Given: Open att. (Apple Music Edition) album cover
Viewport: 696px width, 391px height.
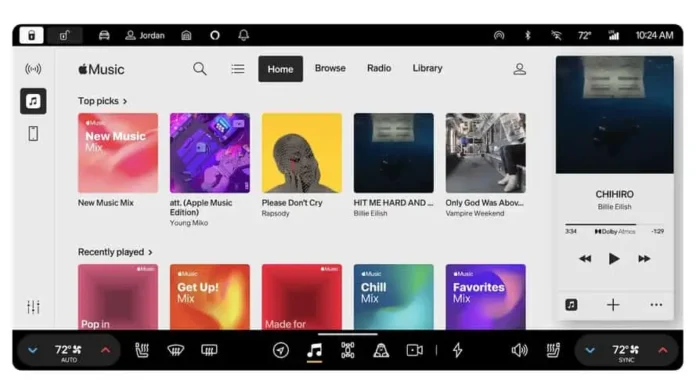Looking at the screenshot, I should tap(210, 153).
